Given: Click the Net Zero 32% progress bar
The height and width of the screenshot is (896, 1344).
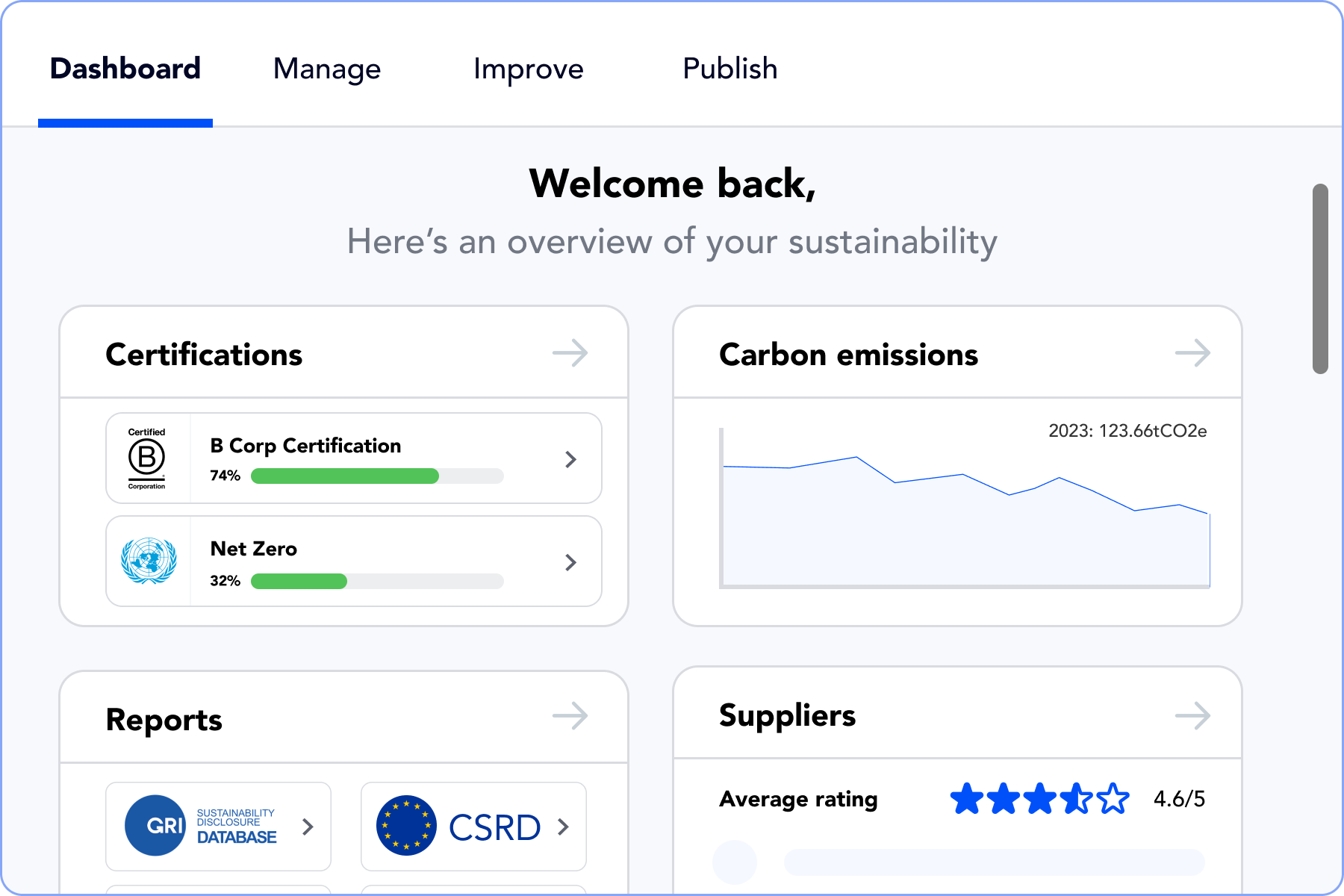Looking at the screenshot, I should pyautogui.click(x=376, y=582).
